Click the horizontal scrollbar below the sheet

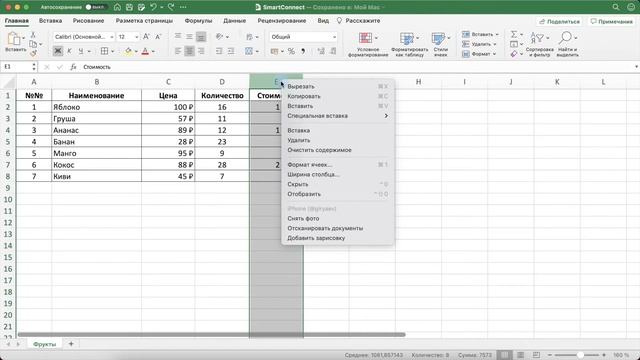(211, 335)
